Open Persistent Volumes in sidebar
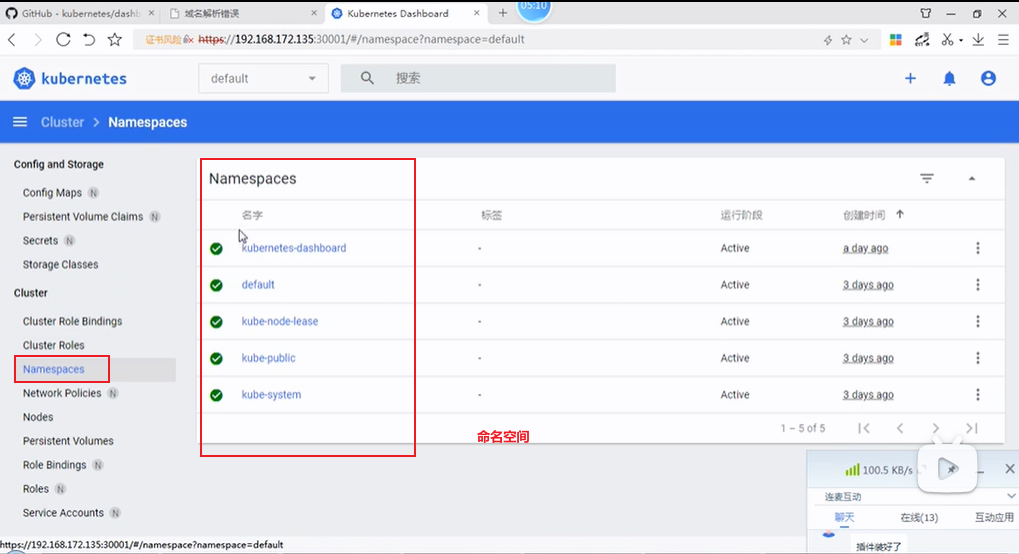This screenshot has height=554, width=1019. [68, 441]
